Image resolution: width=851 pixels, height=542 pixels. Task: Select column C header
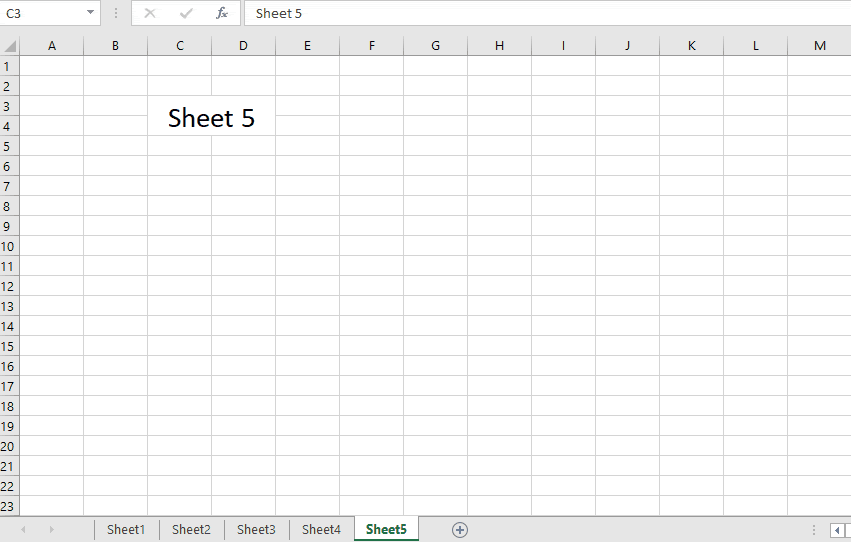(180, 46)
